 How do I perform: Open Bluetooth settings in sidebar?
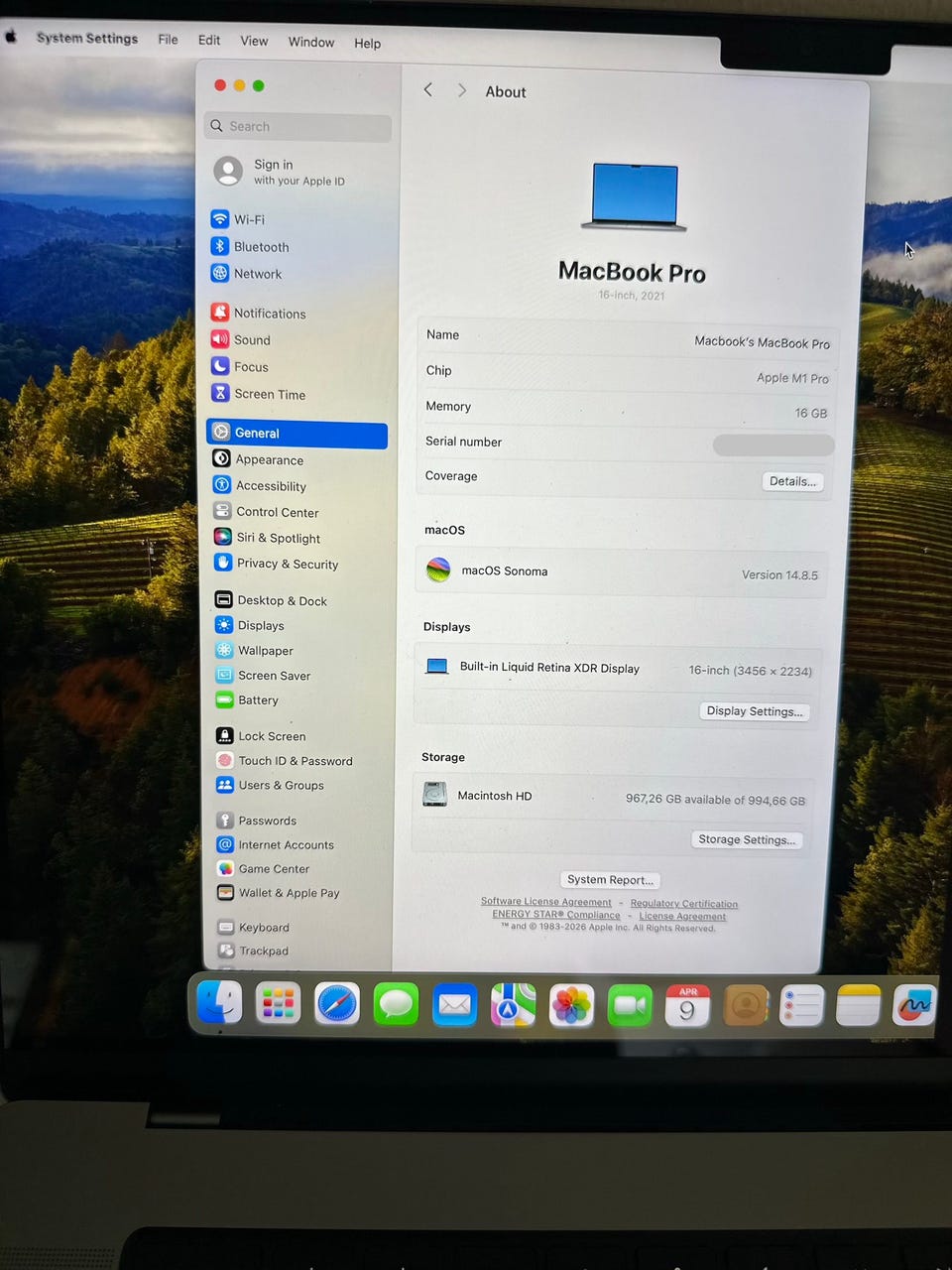click(x=250, y=247)
